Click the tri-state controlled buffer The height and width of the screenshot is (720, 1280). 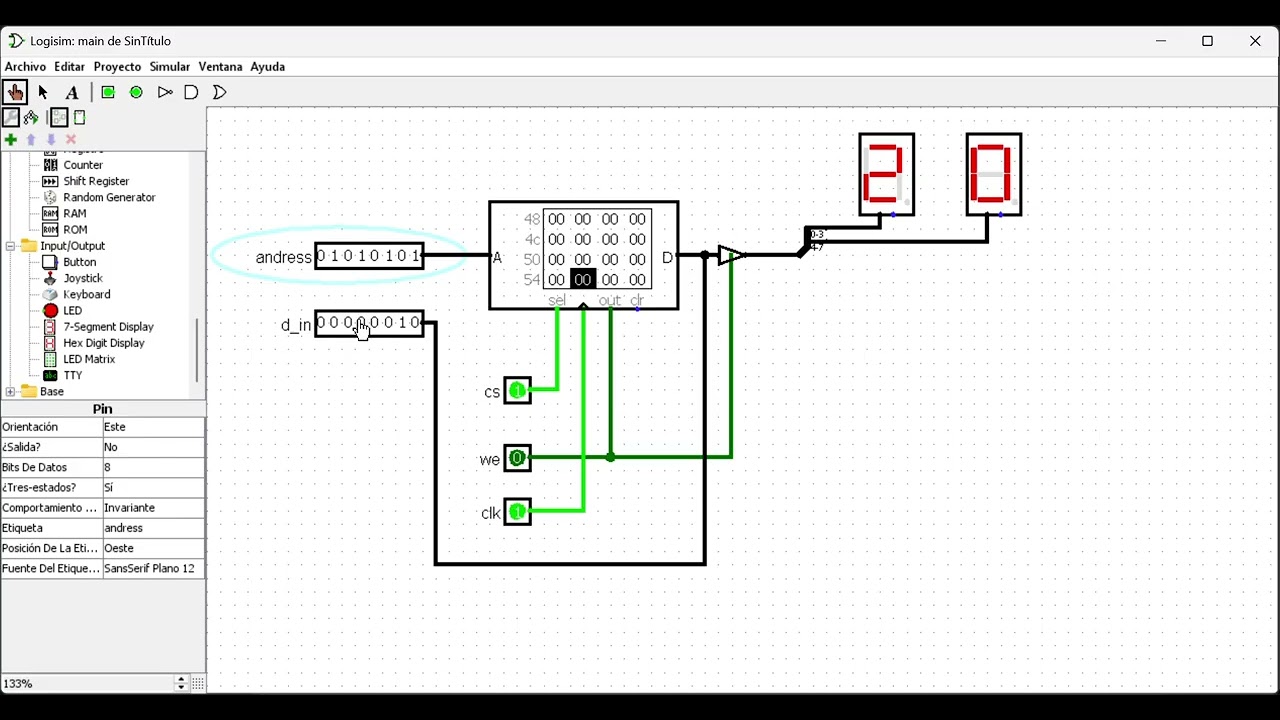coord(731,256)
